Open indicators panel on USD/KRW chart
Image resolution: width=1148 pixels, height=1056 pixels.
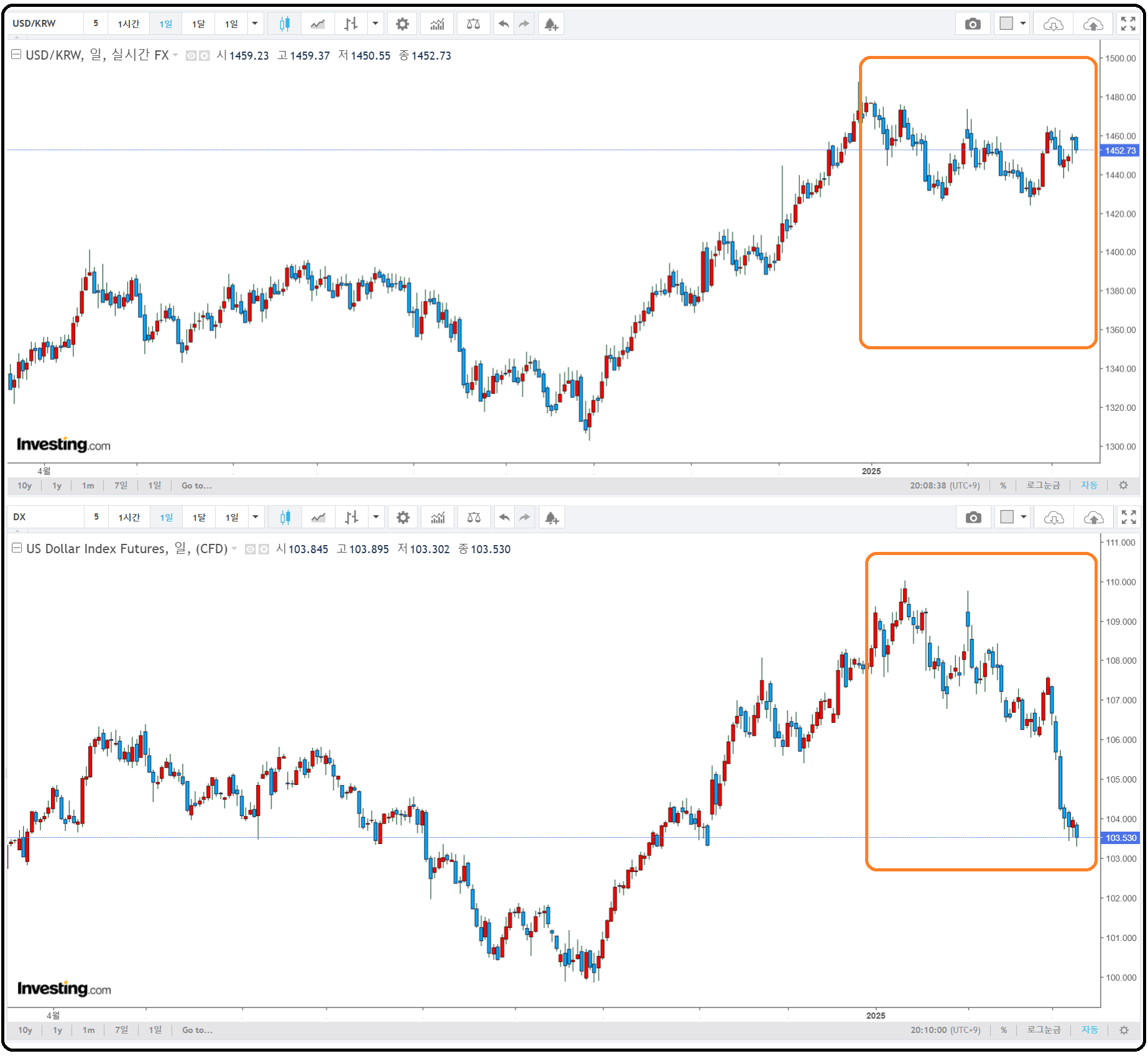click(438, 24)
